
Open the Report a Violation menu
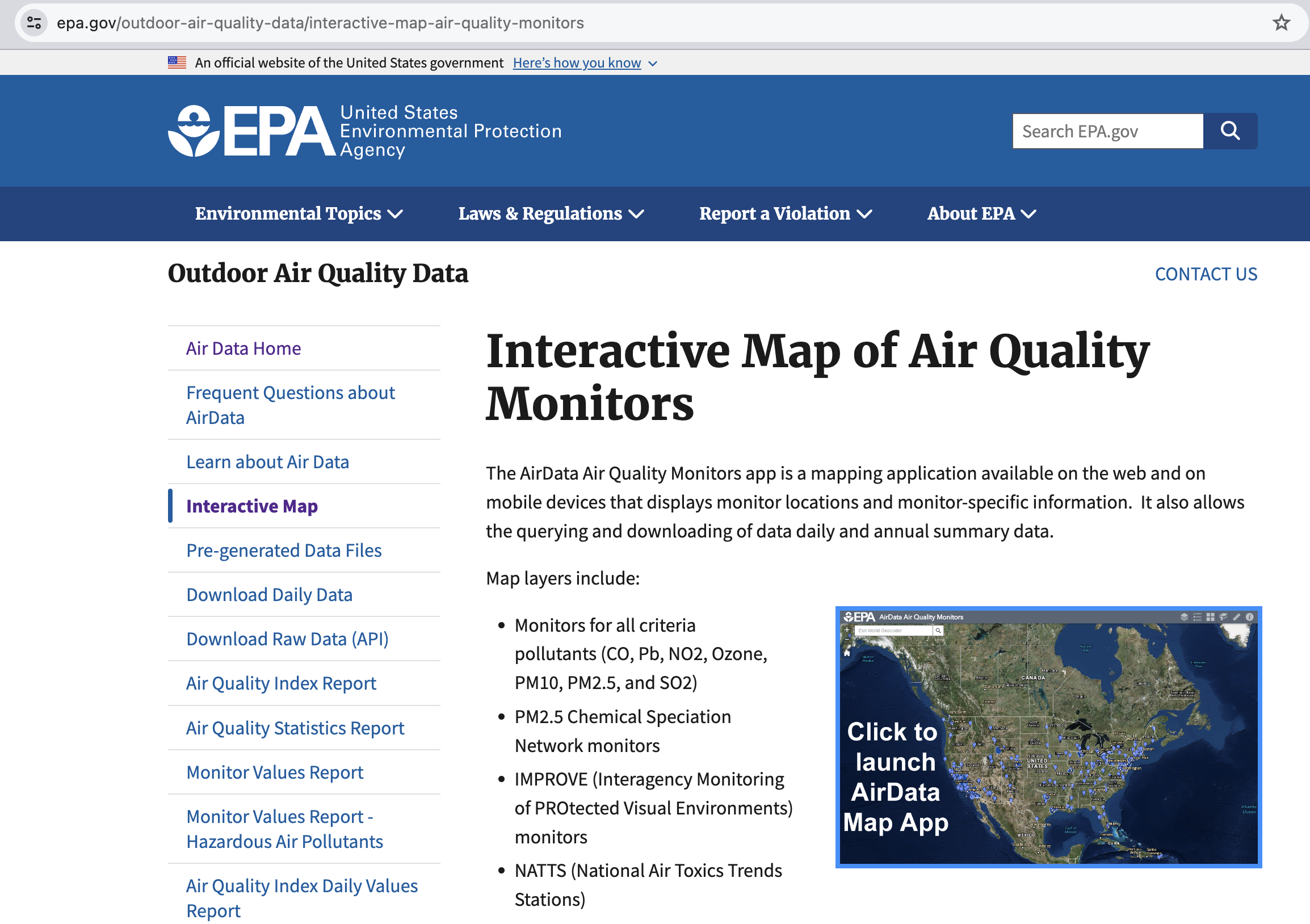[x=785, y=213]
